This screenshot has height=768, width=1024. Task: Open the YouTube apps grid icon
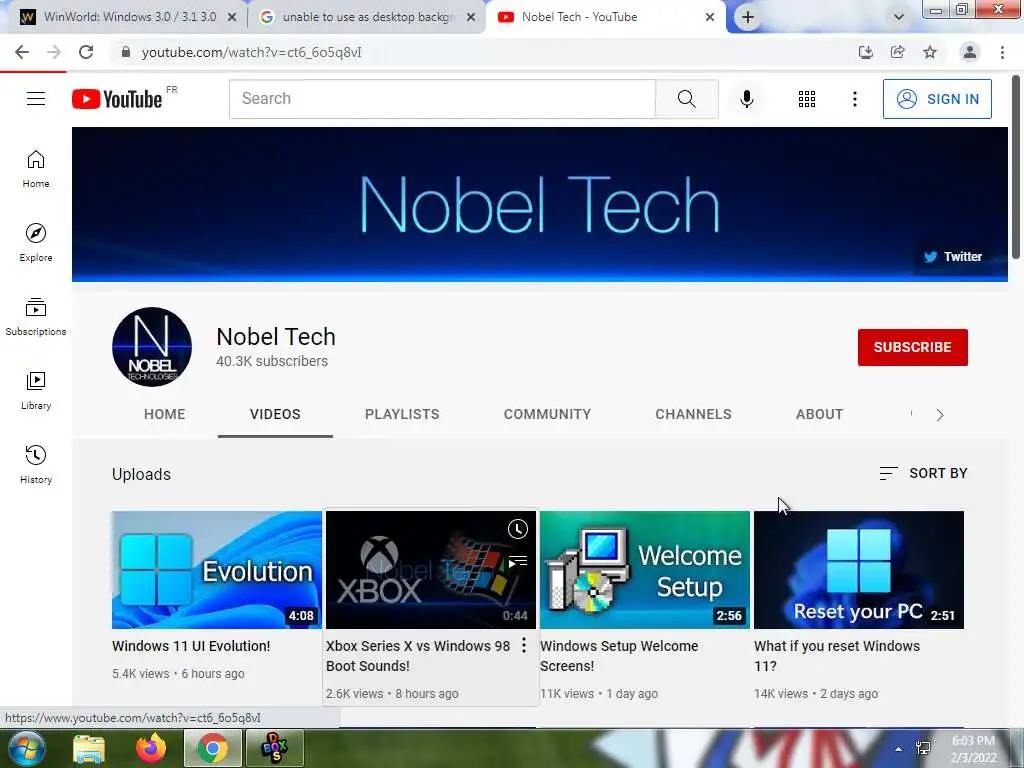[x=807, y=99]
